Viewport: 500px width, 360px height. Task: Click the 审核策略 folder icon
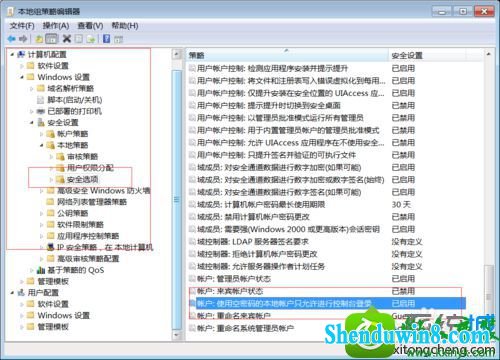click(60, 156)
